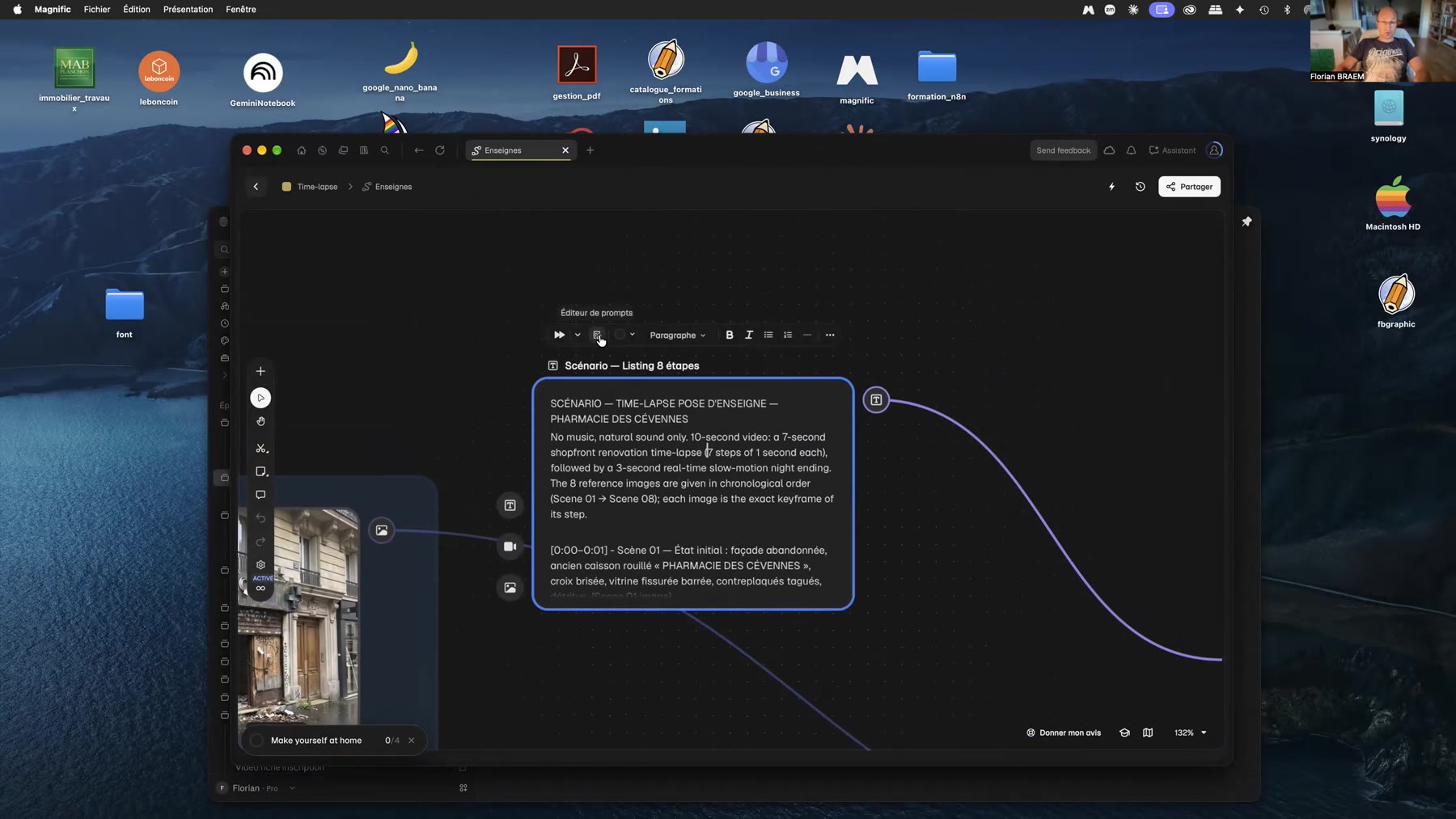Click the video input port icon
This screenshot has height=819, width=1456.
pyautogui.click(x=510, y=547)
